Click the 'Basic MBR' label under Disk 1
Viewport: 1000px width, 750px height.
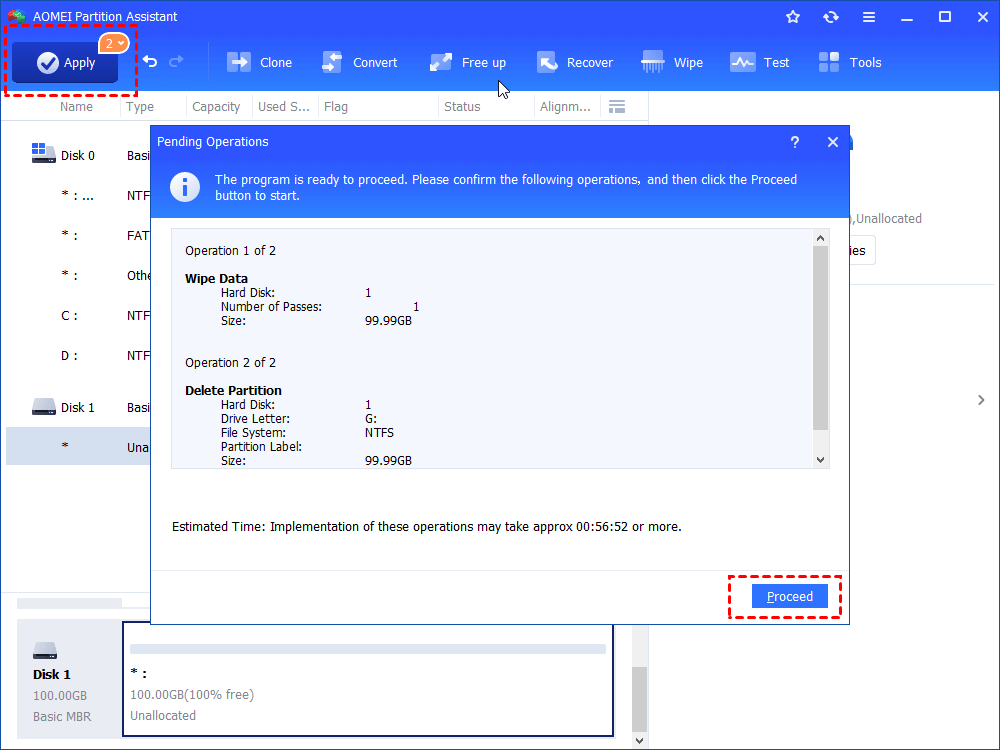tap(62, 717)
